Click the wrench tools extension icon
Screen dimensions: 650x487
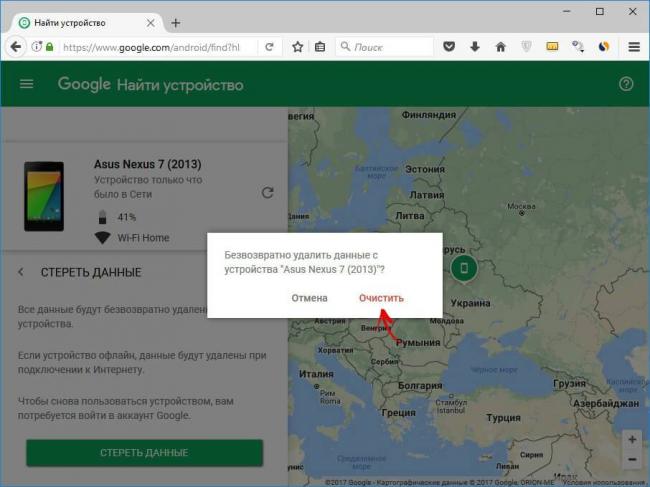point(578,46)
